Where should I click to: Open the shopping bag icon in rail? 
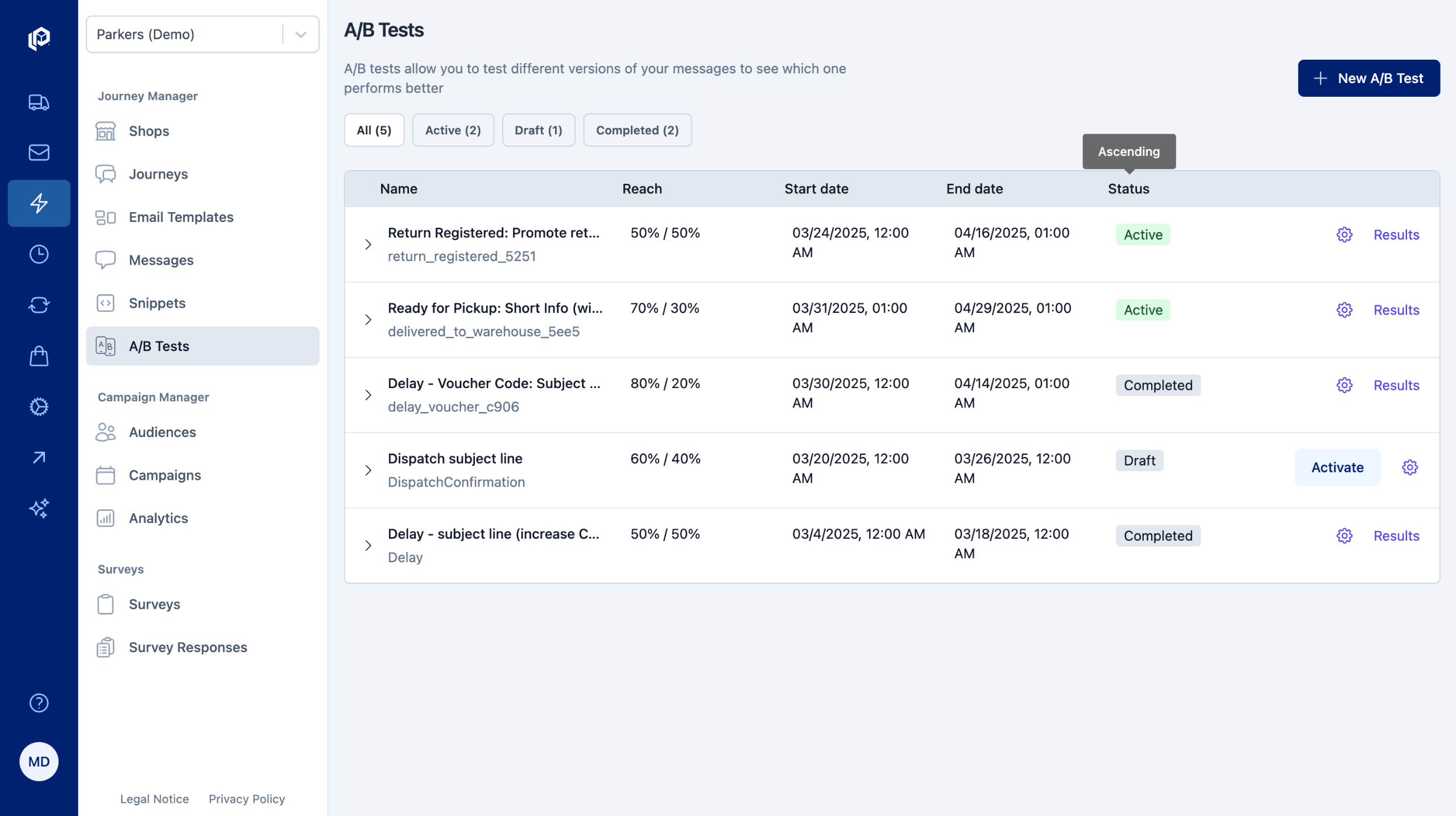[x=39, y=356]
